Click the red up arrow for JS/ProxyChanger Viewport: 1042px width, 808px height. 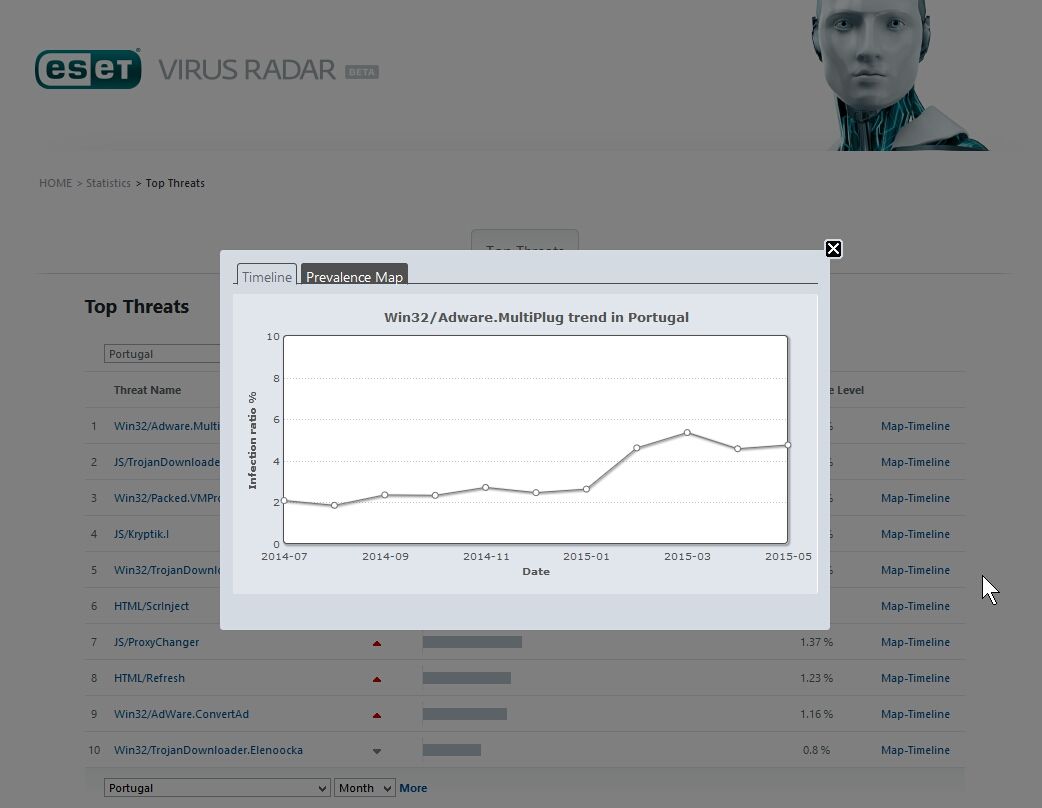[x=377, y=643]
